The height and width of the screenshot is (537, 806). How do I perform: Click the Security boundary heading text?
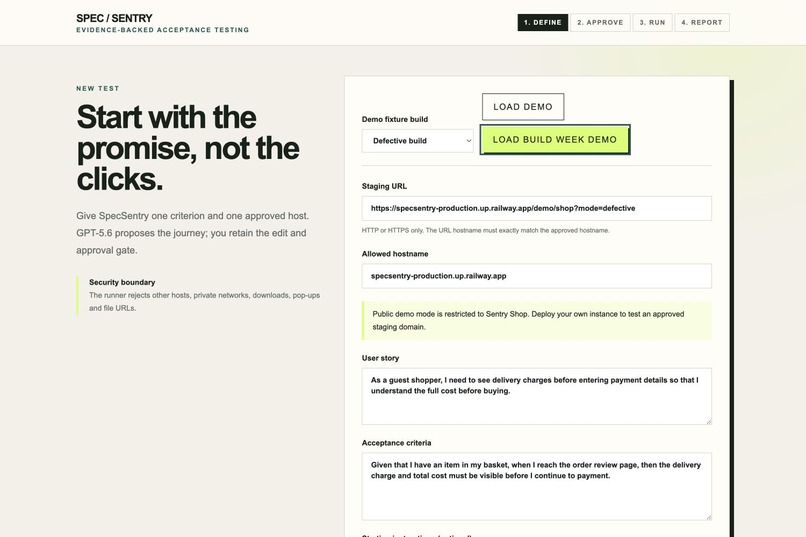pos(122,282)
